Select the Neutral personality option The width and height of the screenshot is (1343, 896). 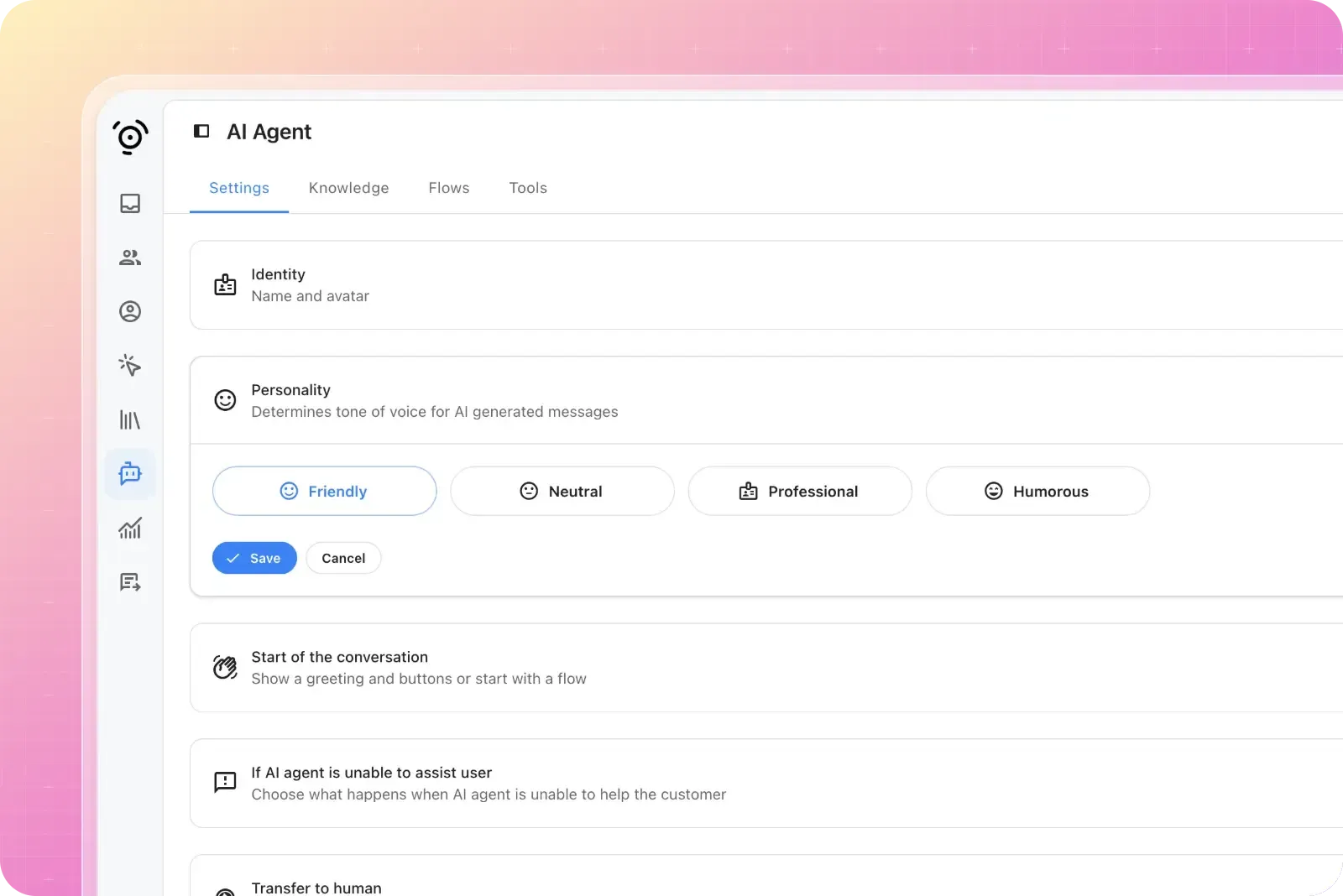(562, 491)
